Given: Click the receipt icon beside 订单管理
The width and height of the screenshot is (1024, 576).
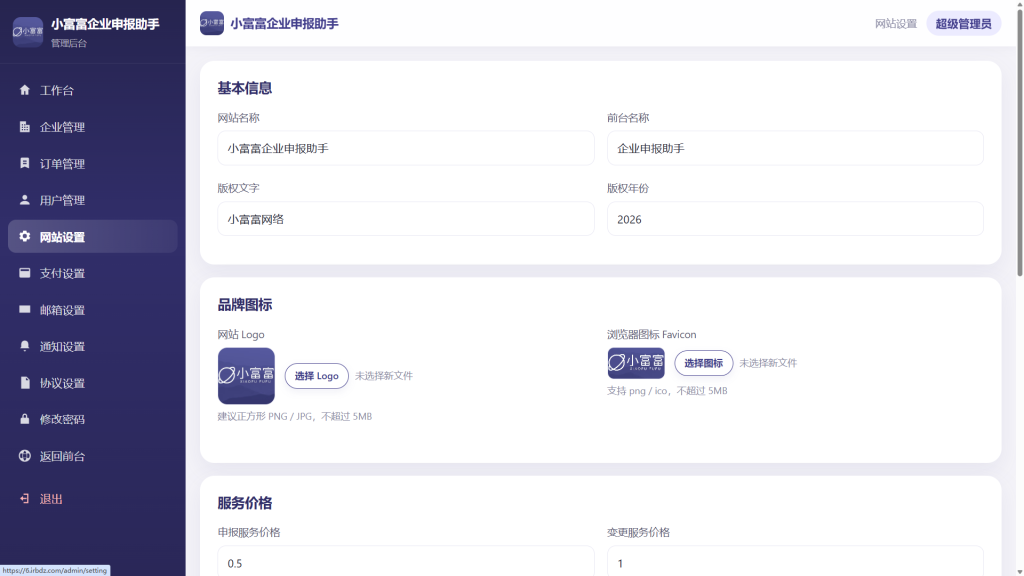Looking at the screenshot, I should coord(25,163).
